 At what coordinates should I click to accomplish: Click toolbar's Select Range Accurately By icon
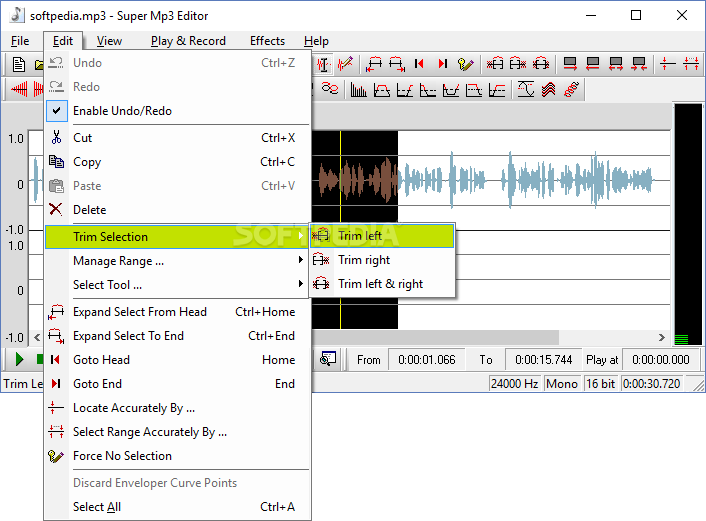click(x=691, y=64)
